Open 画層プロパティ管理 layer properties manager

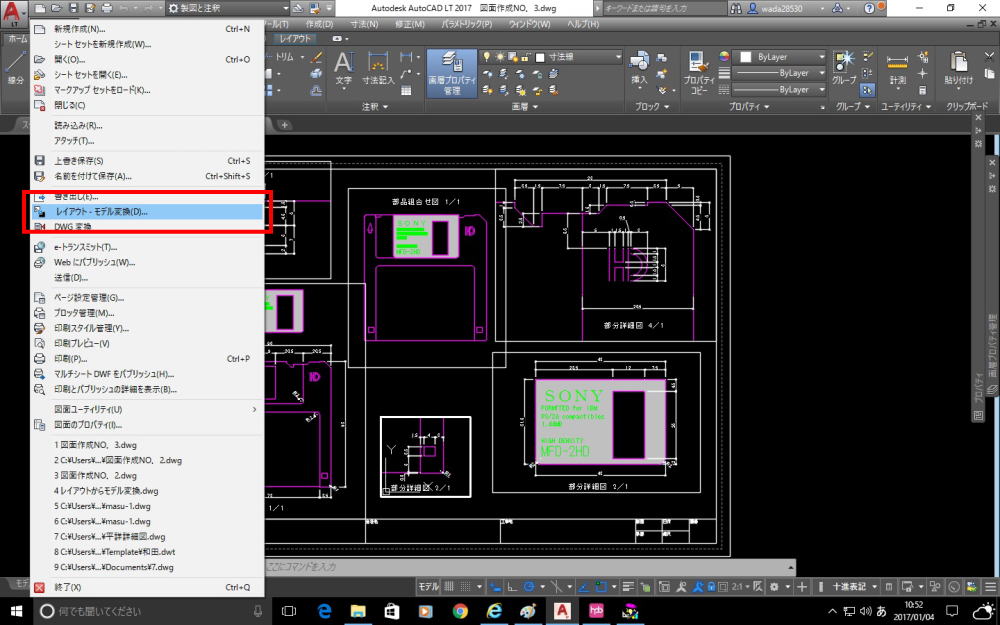452,73
